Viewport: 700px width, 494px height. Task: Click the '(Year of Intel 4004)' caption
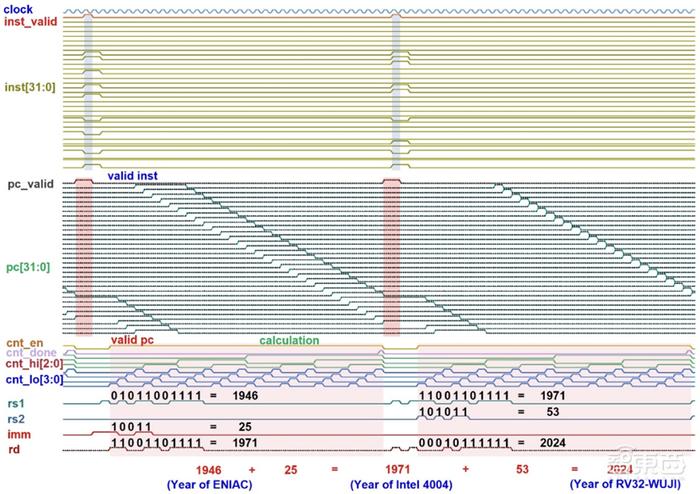[x=401, y=484]
